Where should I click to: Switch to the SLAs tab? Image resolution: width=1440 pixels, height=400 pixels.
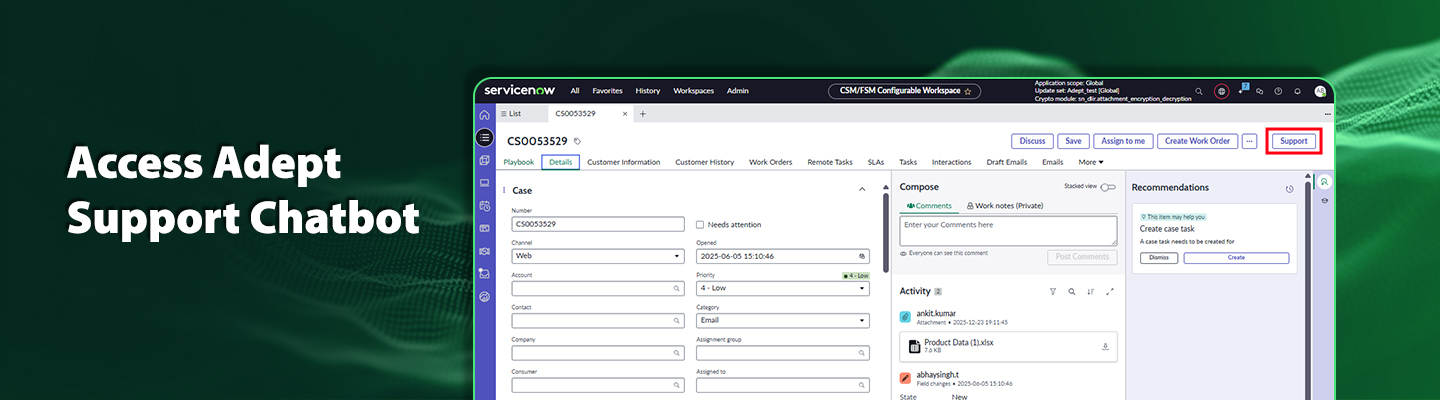click(876, 162)
